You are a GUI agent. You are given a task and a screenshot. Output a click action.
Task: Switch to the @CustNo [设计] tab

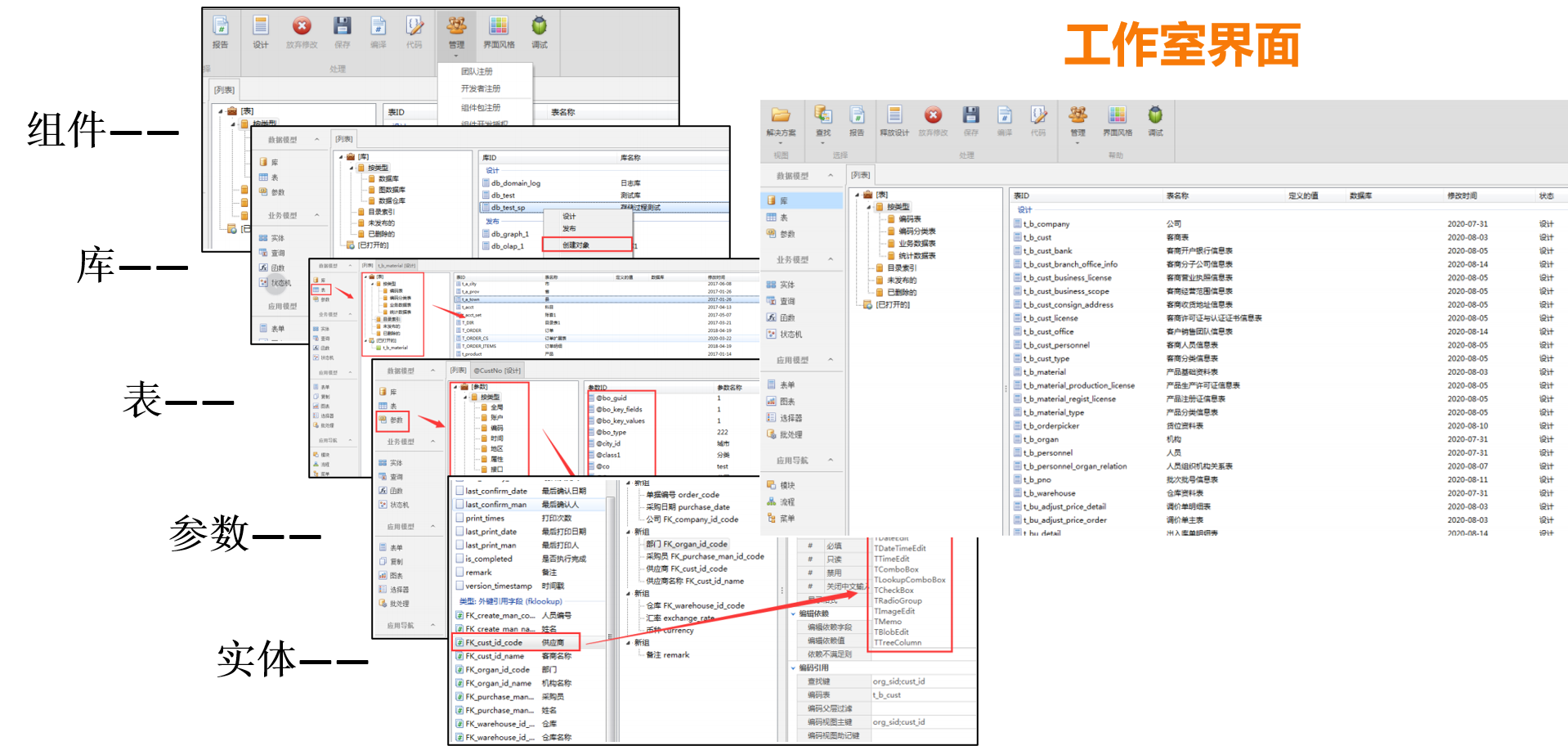pos(497,371)
